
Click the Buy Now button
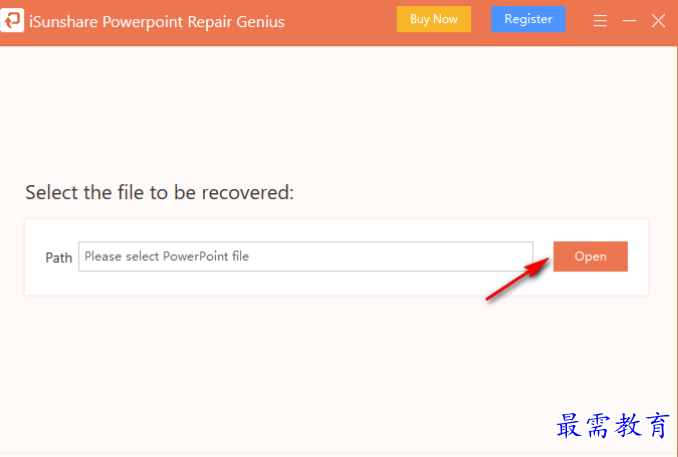click(434, 19)
